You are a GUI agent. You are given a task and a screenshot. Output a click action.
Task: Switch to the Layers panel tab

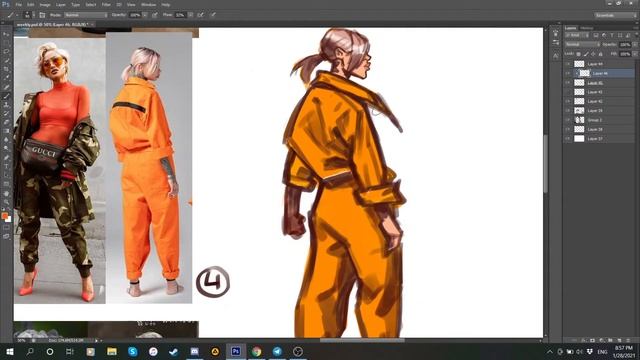coord(571,28)
